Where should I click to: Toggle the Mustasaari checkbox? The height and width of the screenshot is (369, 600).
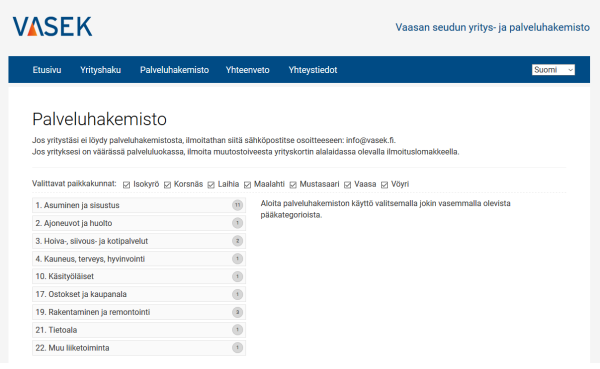tap(293, 185)
